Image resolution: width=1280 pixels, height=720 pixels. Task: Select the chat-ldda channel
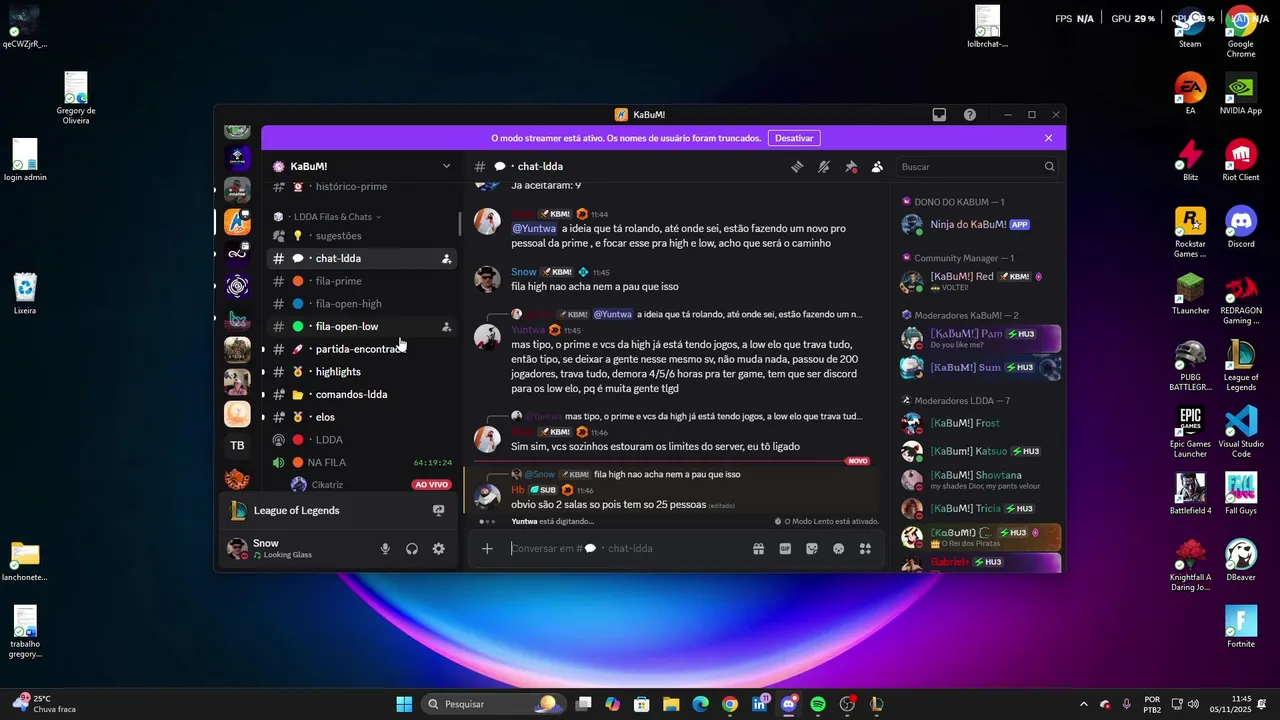tap(362, 259)
